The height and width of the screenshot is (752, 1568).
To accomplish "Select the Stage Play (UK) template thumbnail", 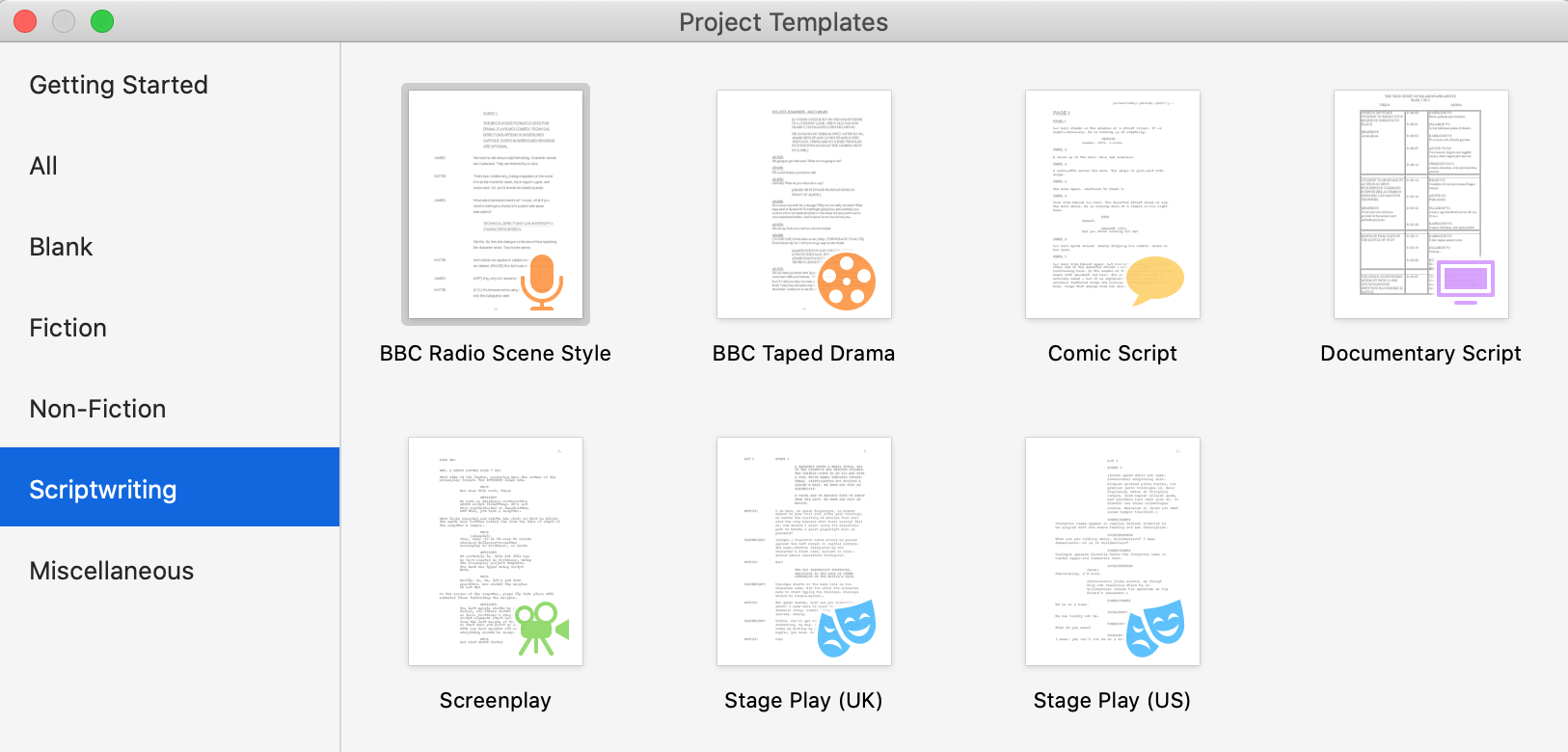I will click(804, 551).
